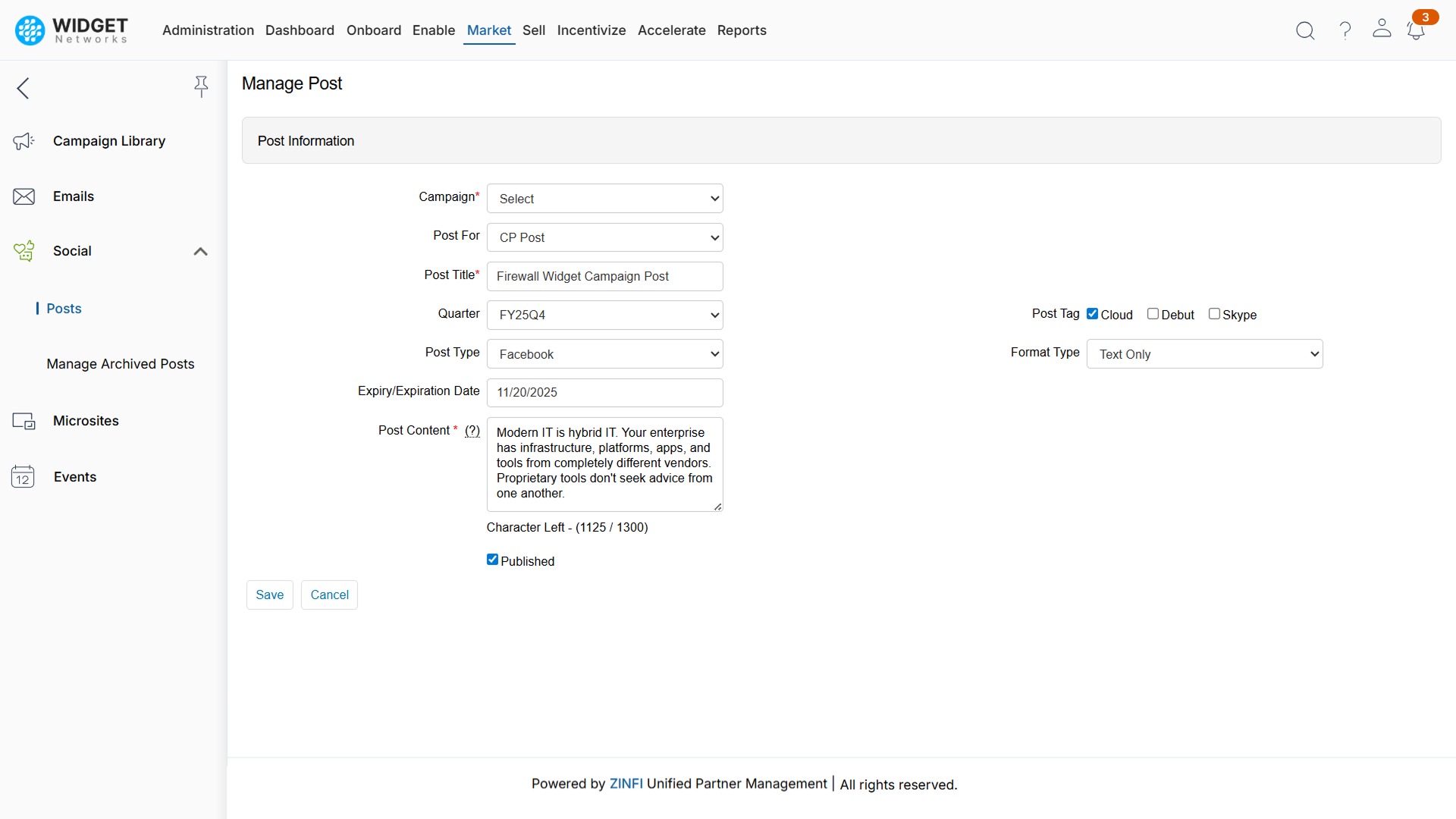View notifications from the bell icon
This screenshot has height=819, width=1456.
pyautogui.click(x=1417, y=30)
